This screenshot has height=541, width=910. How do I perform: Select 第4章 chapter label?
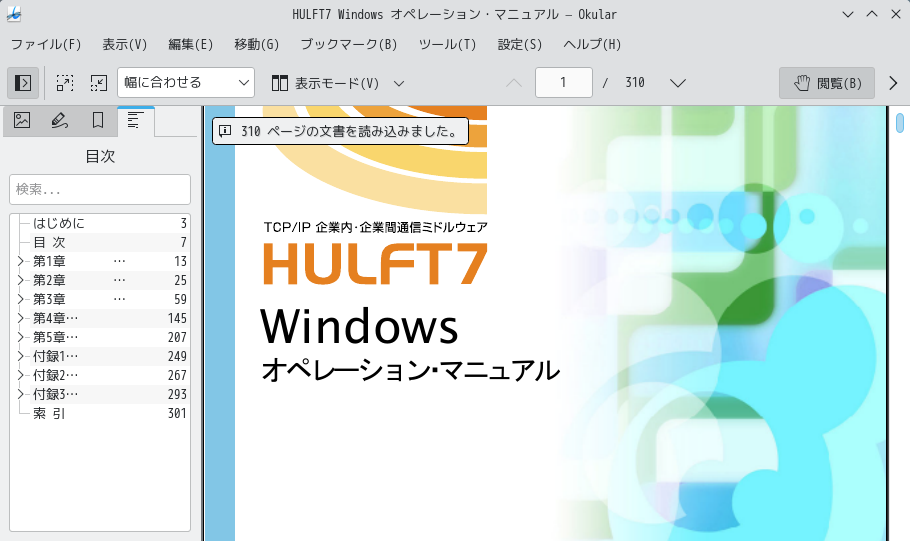coord(55,318)
